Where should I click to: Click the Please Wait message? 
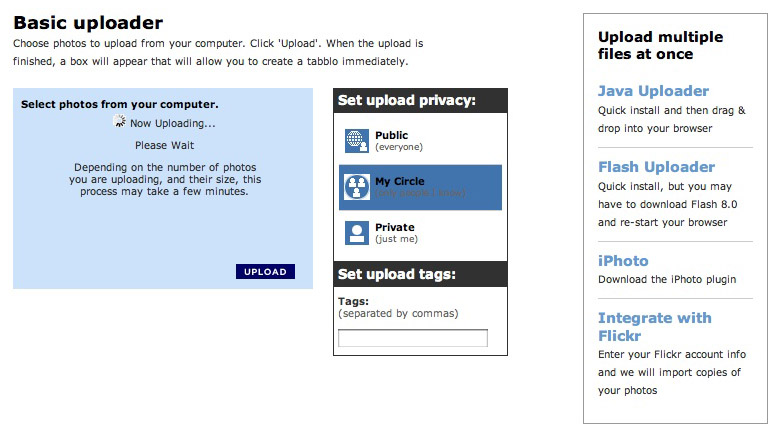tap(165, 145)
